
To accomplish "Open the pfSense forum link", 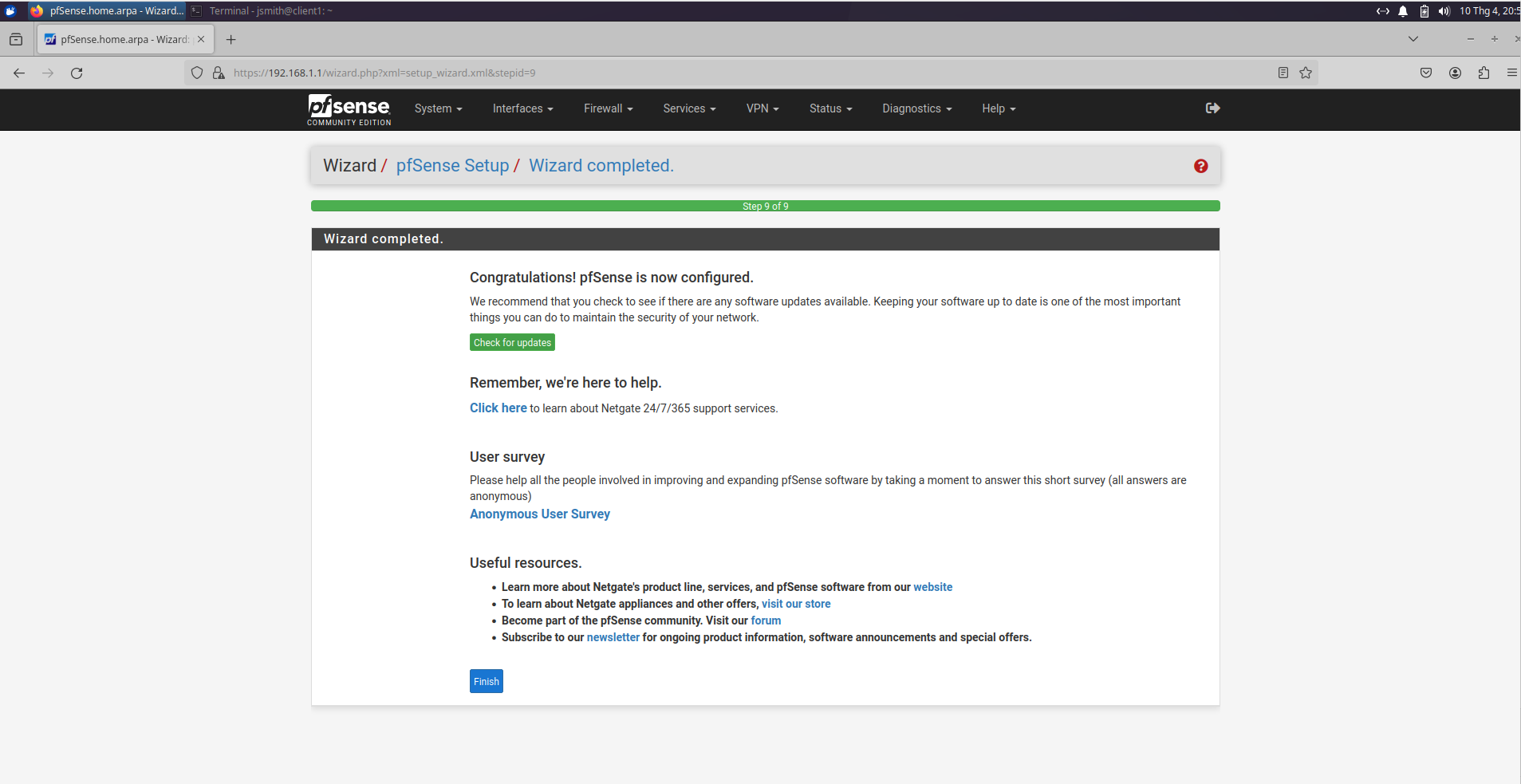I will [766, 621].
